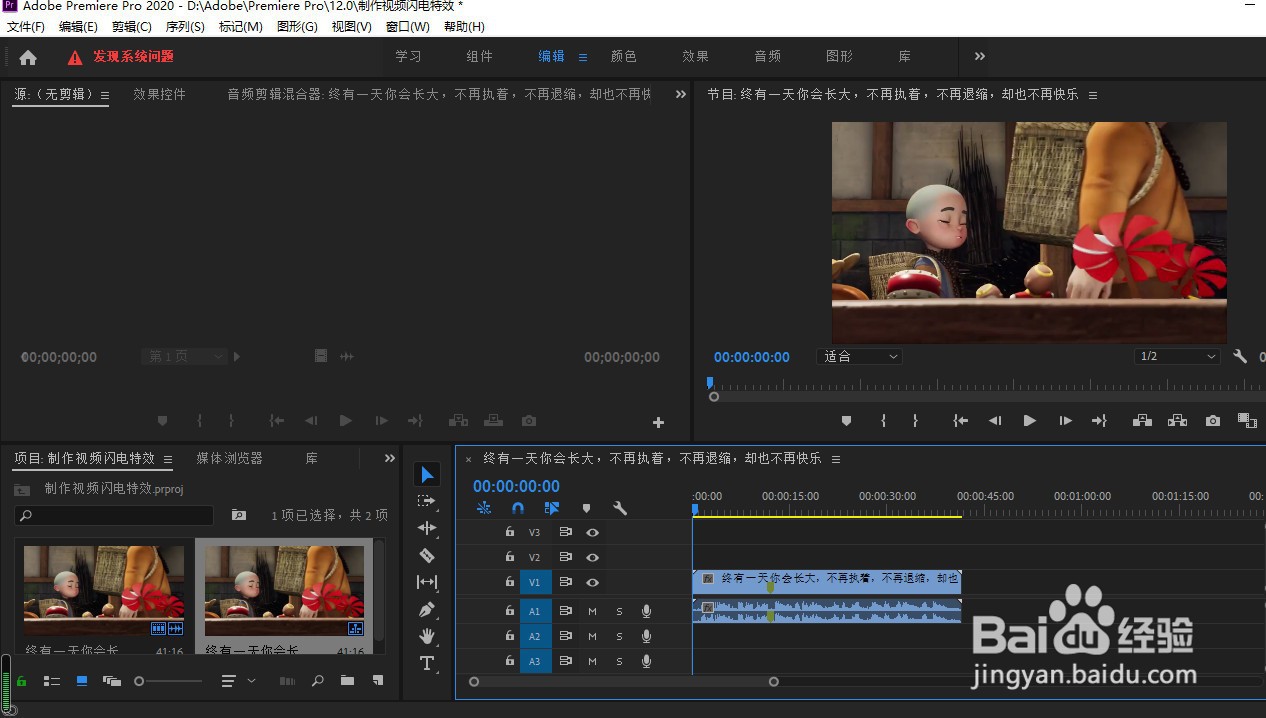Viewport: 1266px width, 718px height.
Task: Select the Selection tool arrow
Action: pyautogui.click(x=427, y=474)
